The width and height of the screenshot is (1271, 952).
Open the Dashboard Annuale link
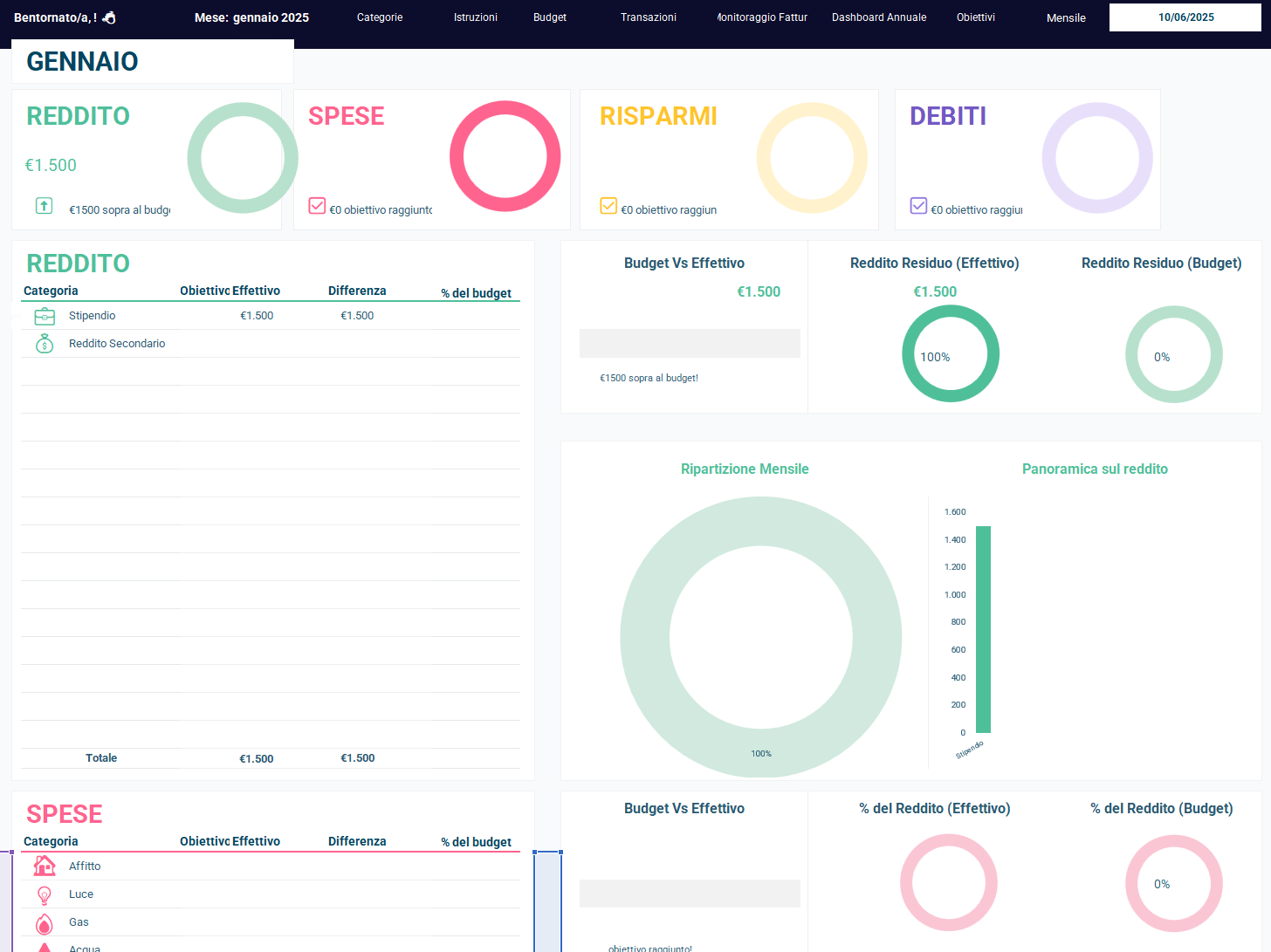[879, 17]
